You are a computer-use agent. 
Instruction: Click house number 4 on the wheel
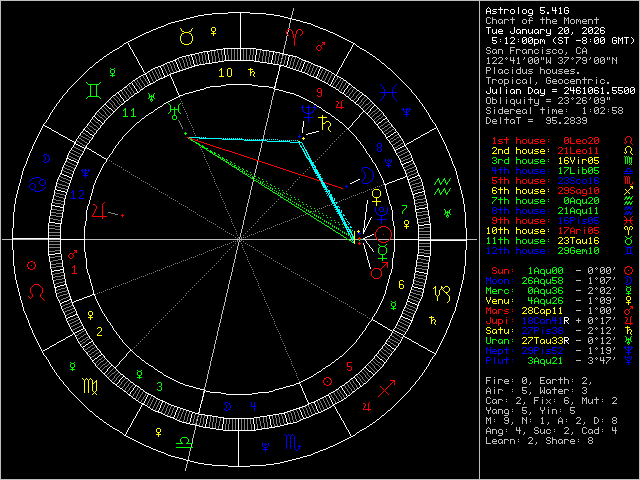pyautogui.click(x=253, y=406)
